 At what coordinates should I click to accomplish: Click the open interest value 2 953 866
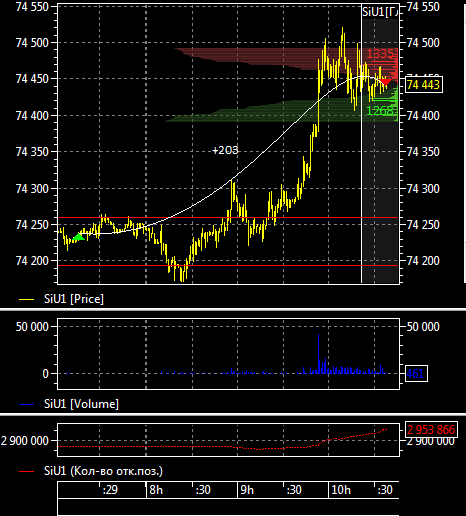[431, 430]
